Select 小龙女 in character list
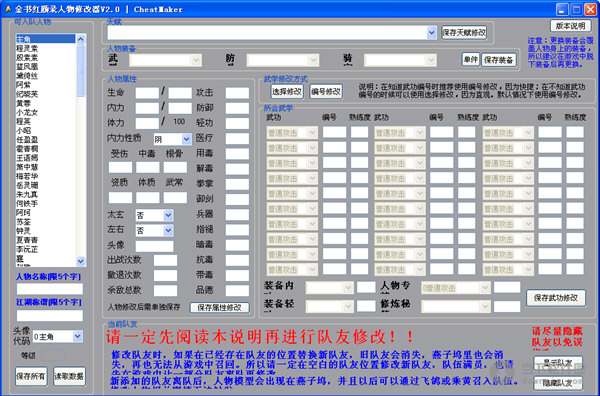Screen dimensions: 600x396 click(27, 112)
